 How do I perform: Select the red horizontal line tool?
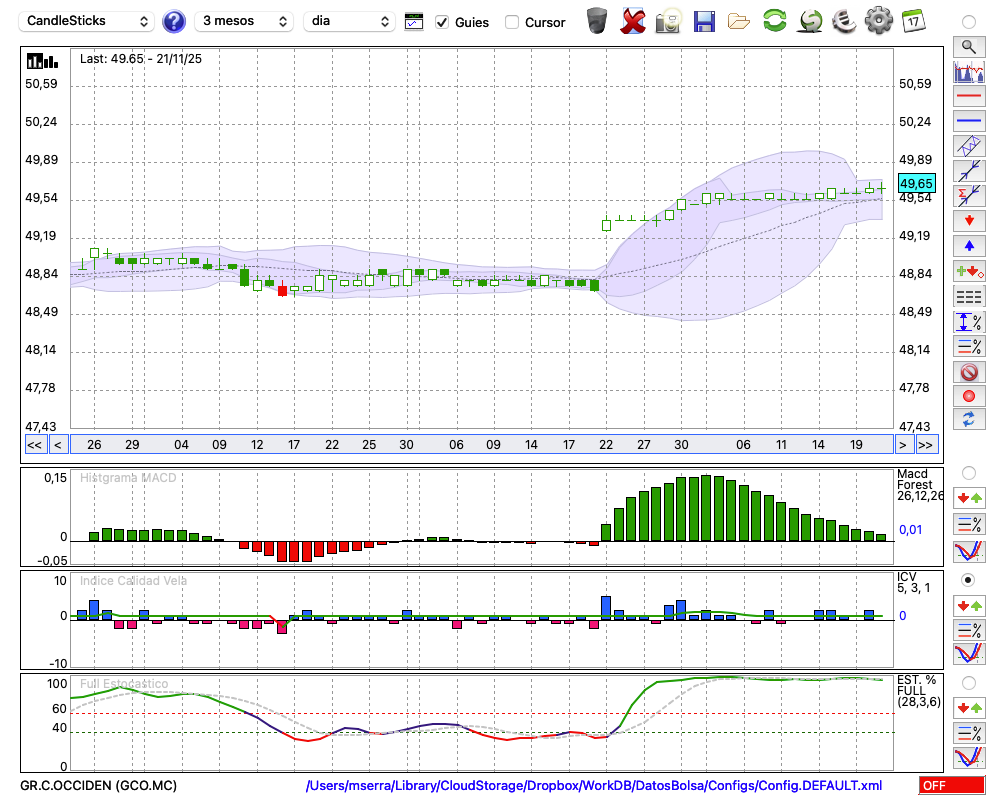(x=968, y=97)
